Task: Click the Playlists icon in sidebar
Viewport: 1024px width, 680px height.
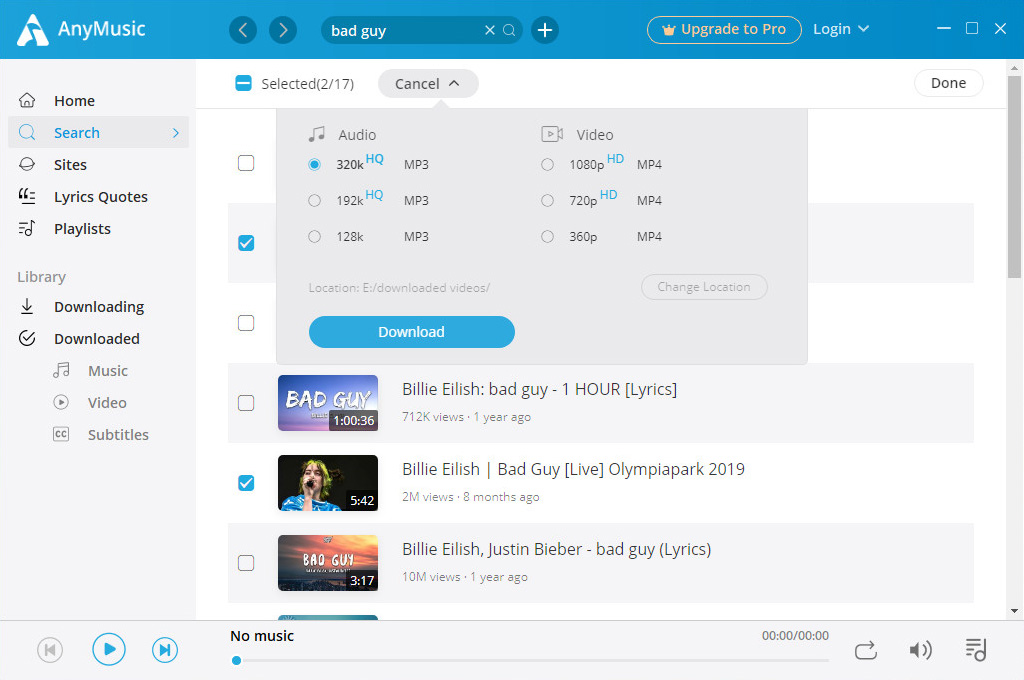Action: point(27,229)
